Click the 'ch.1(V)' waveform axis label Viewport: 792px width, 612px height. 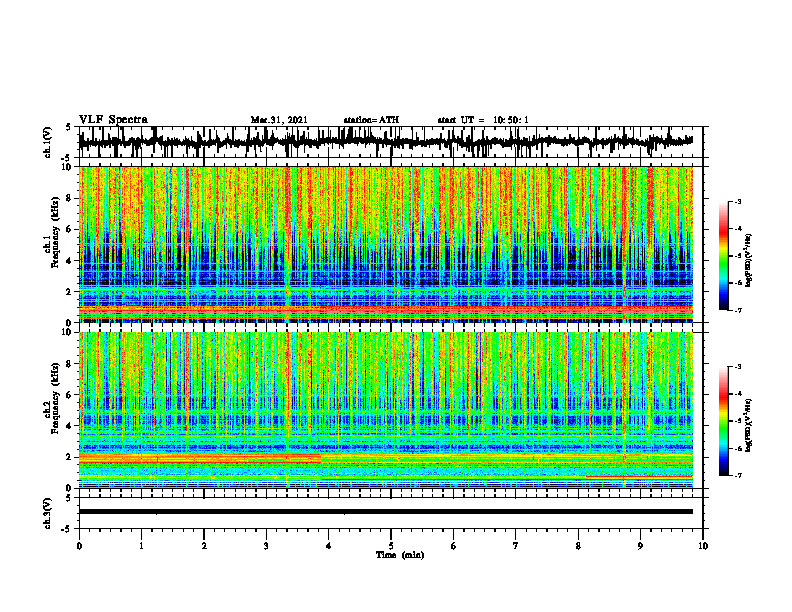click(47, 142)
